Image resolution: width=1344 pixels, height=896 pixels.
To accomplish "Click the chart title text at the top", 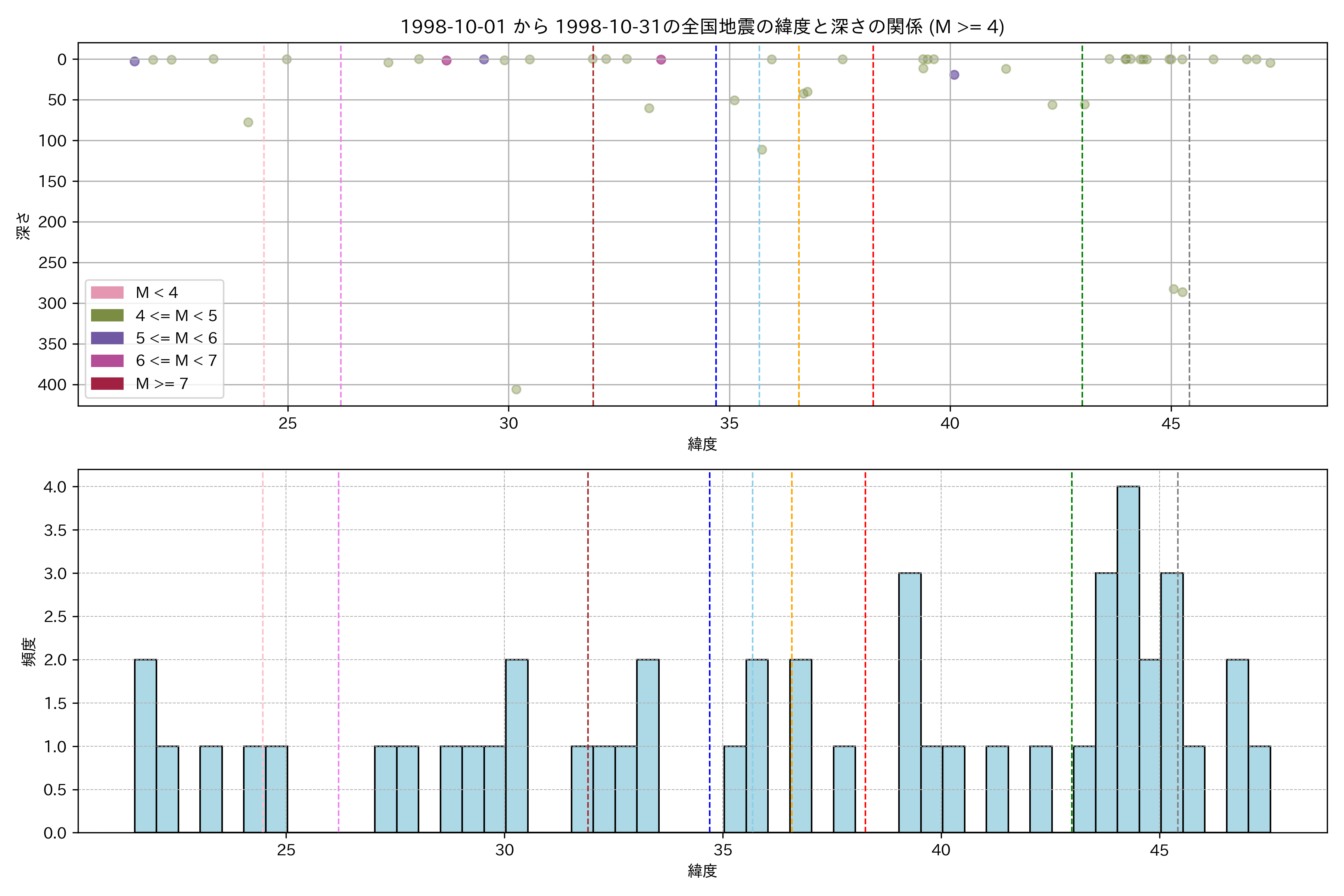I will coord(702,26).
